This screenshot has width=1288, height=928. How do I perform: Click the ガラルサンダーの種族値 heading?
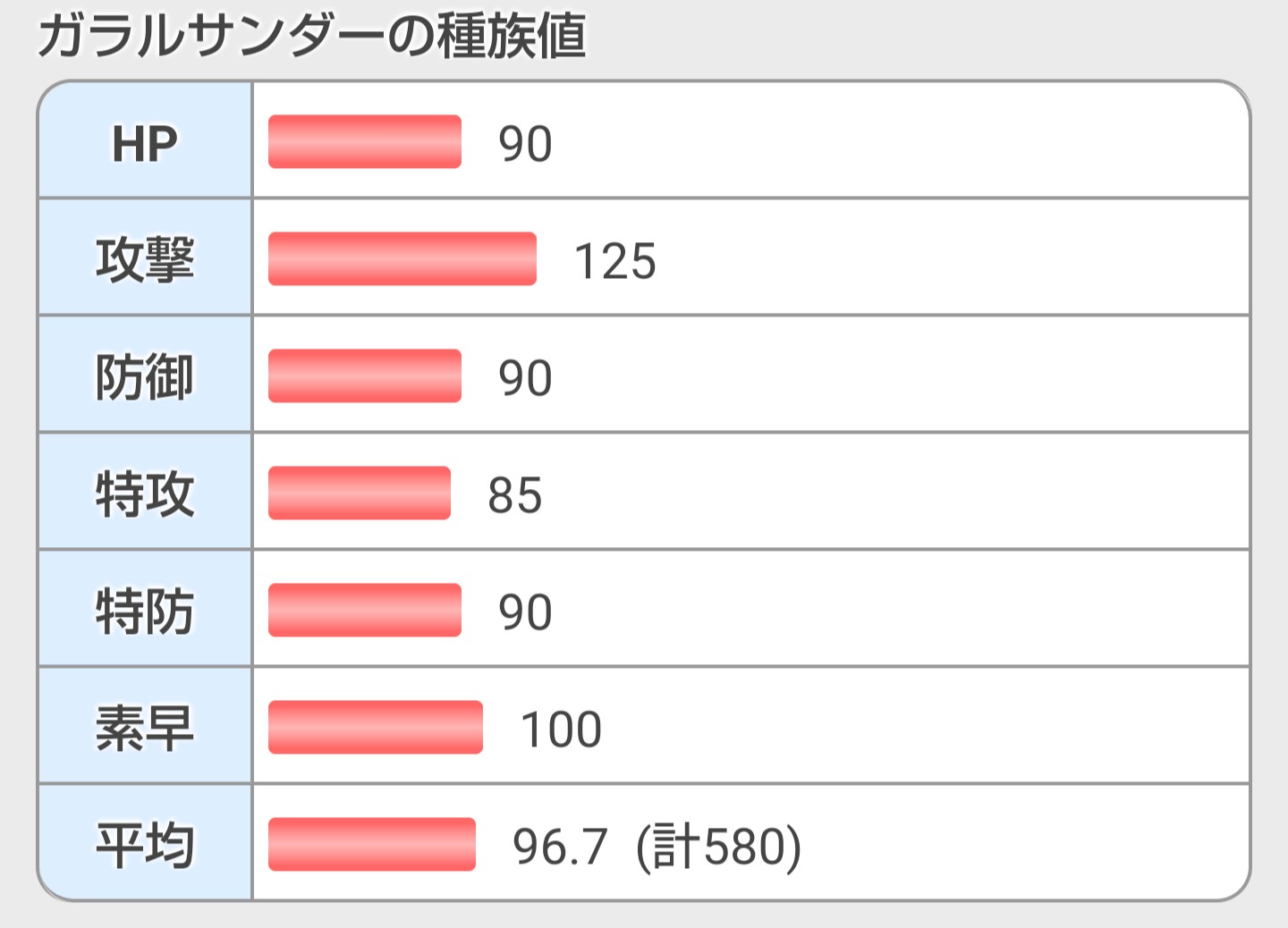(311, 38)
